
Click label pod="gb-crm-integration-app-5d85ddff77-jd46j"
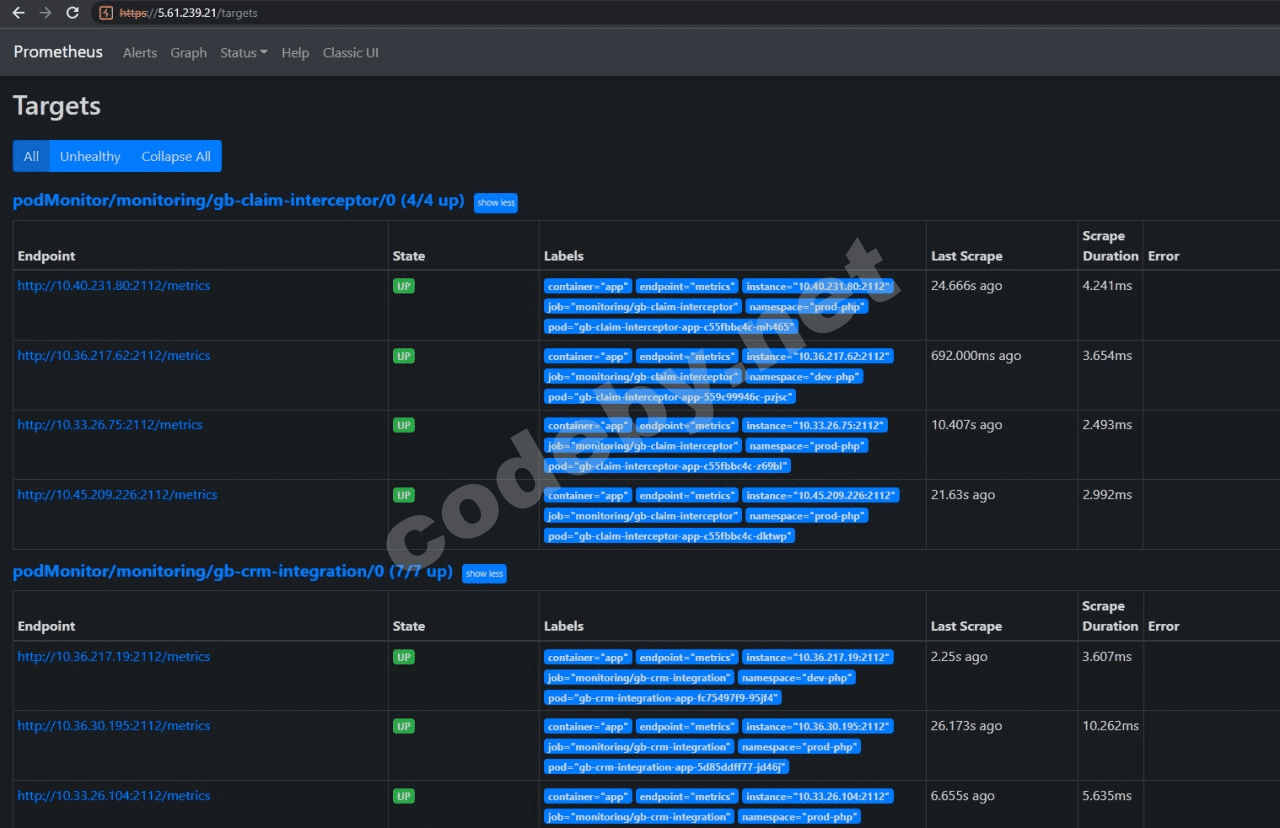666,767
